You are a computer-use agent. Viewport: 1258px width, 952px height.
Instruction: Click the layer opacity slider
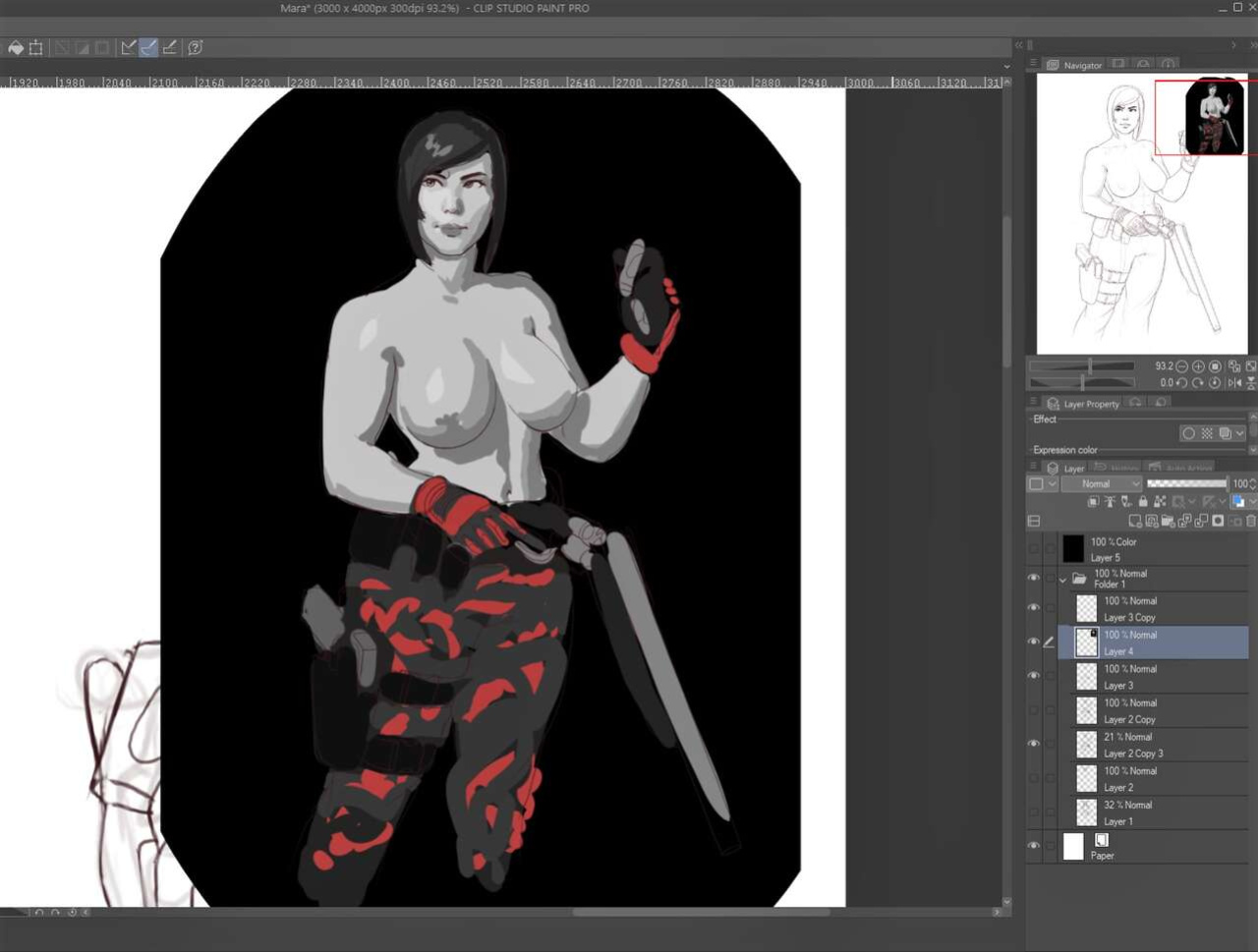pos(1187,484)
